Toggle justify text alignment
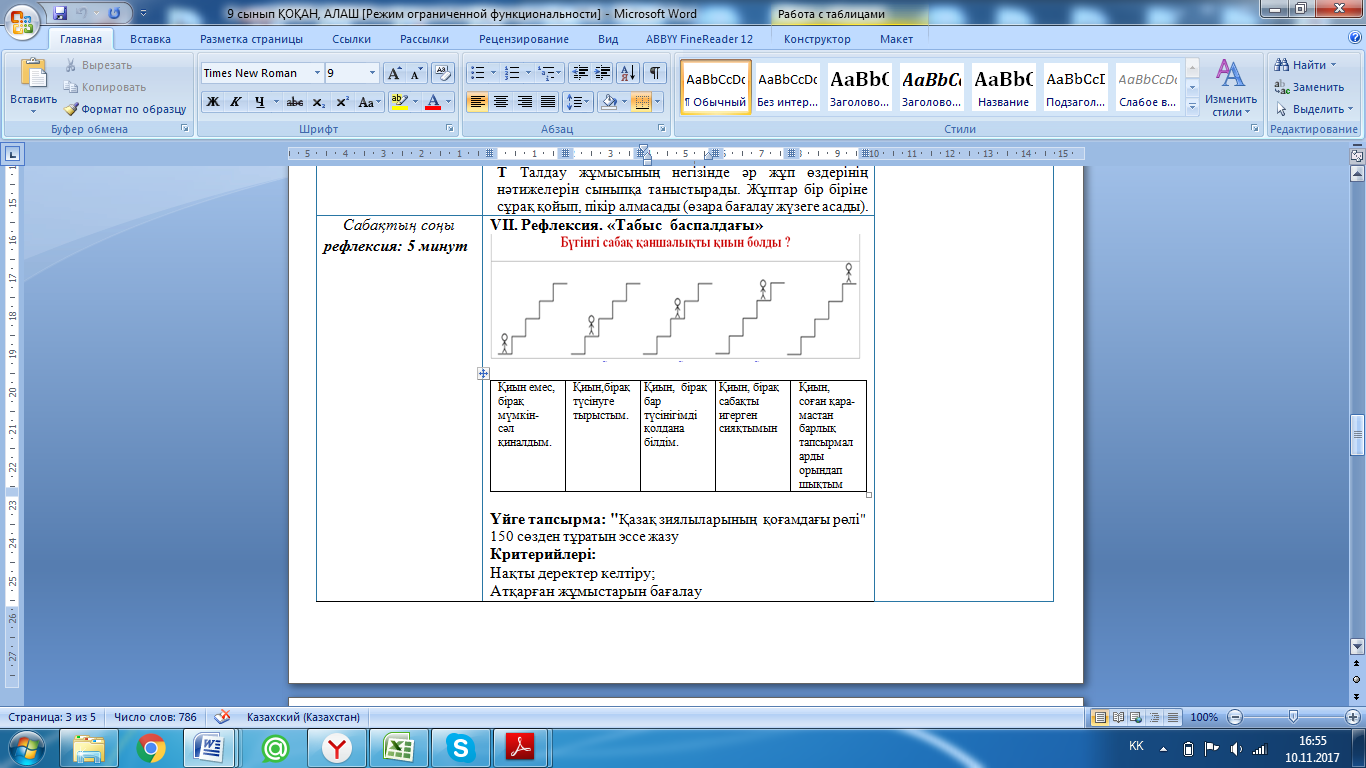 click(x=548, y=102)
